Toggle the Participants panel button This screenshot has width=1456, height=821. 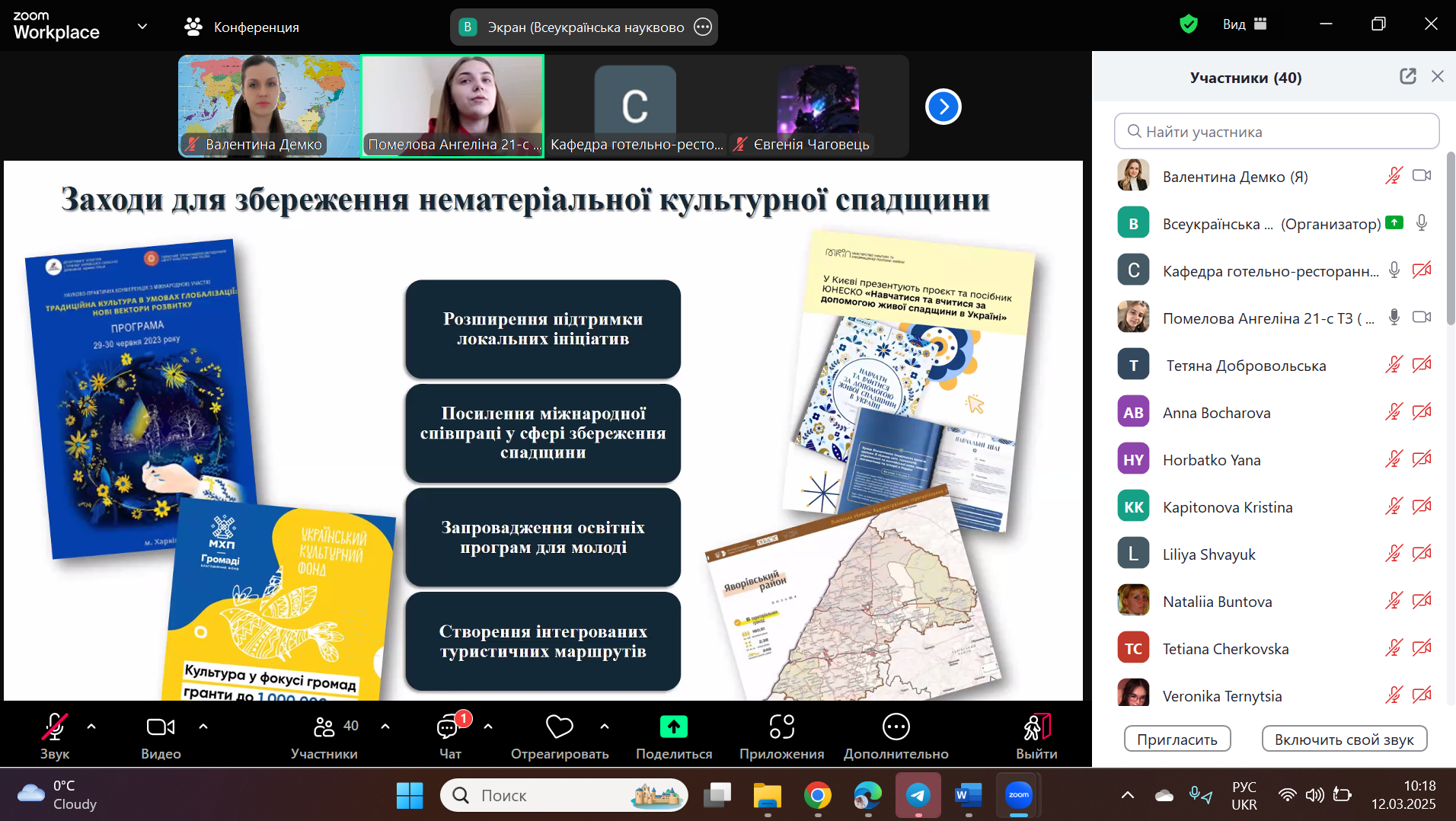pos(324,727)
